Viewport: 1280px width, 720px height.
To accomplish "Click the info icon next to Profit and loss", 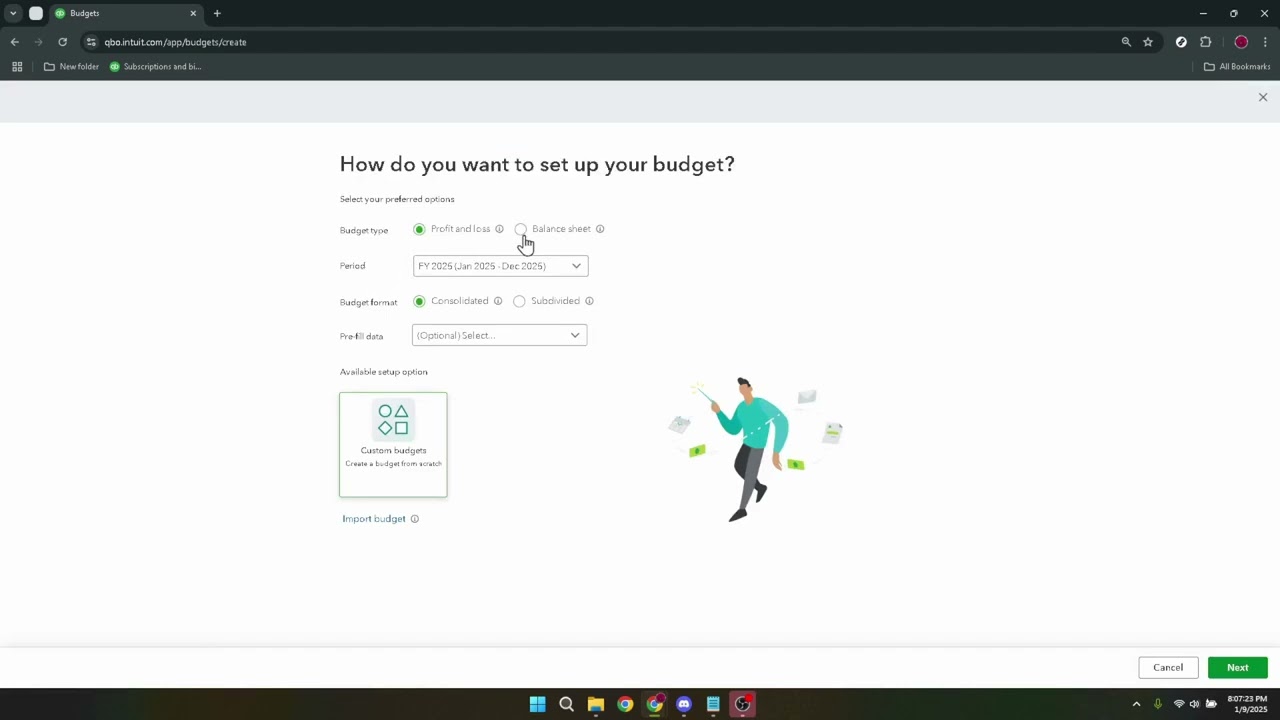I will click(x=499, y=229).
